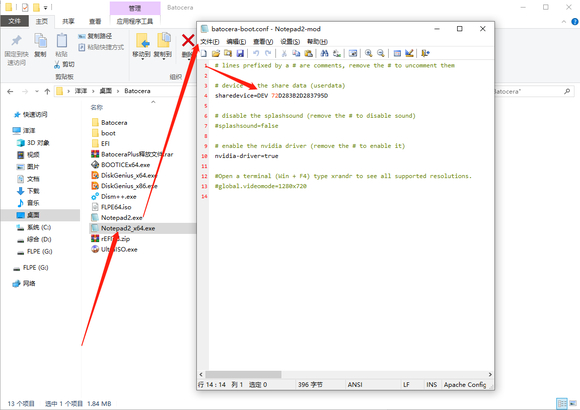Switch Explorer to details view icon
Image resolution: width=580 pixels, height=410 pixels.
pos(562,403)
